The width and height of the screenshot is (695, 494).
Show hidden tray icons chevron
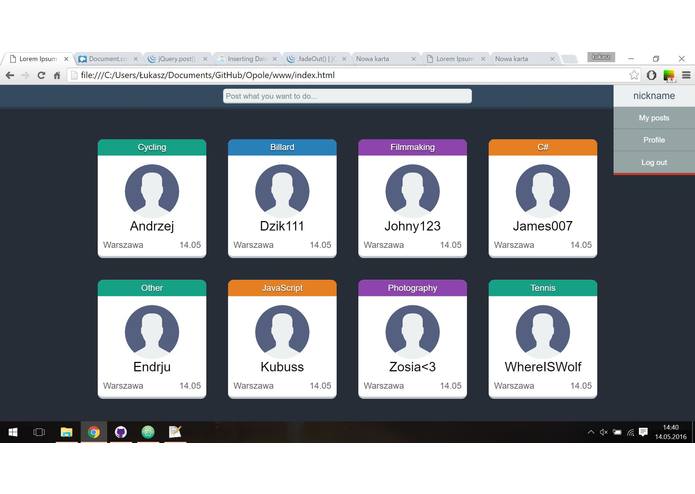[x=591, y=432]
